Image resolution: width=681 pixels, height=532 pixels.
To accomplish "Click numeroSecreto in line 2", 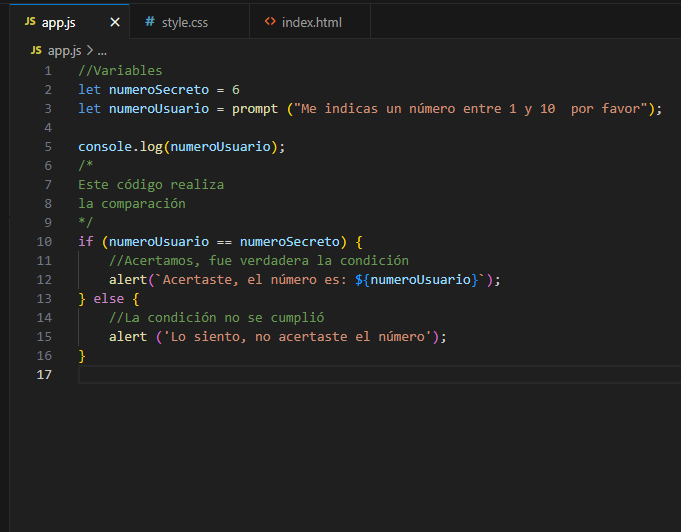I will click(x=159, y=89).
